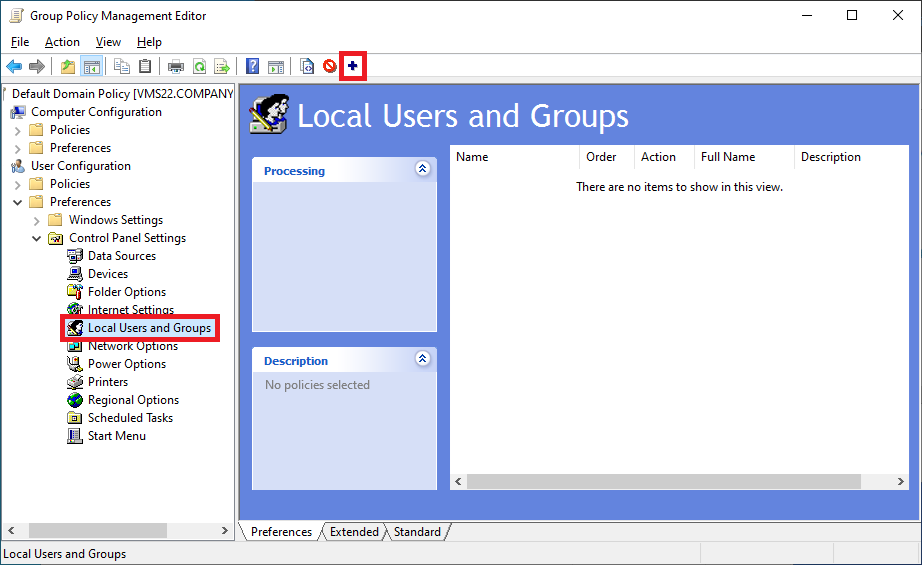The height and width of the screenshot is (565, 922).
Task: Click the Display XML toolbar icon
Action: point(307,66)
